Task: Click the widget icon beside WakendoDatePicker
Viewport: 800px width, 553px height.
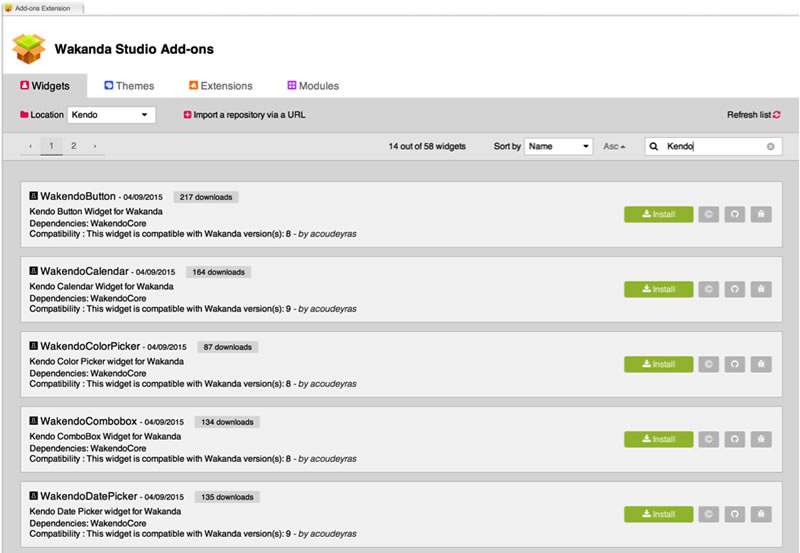Action: (34, 496)
